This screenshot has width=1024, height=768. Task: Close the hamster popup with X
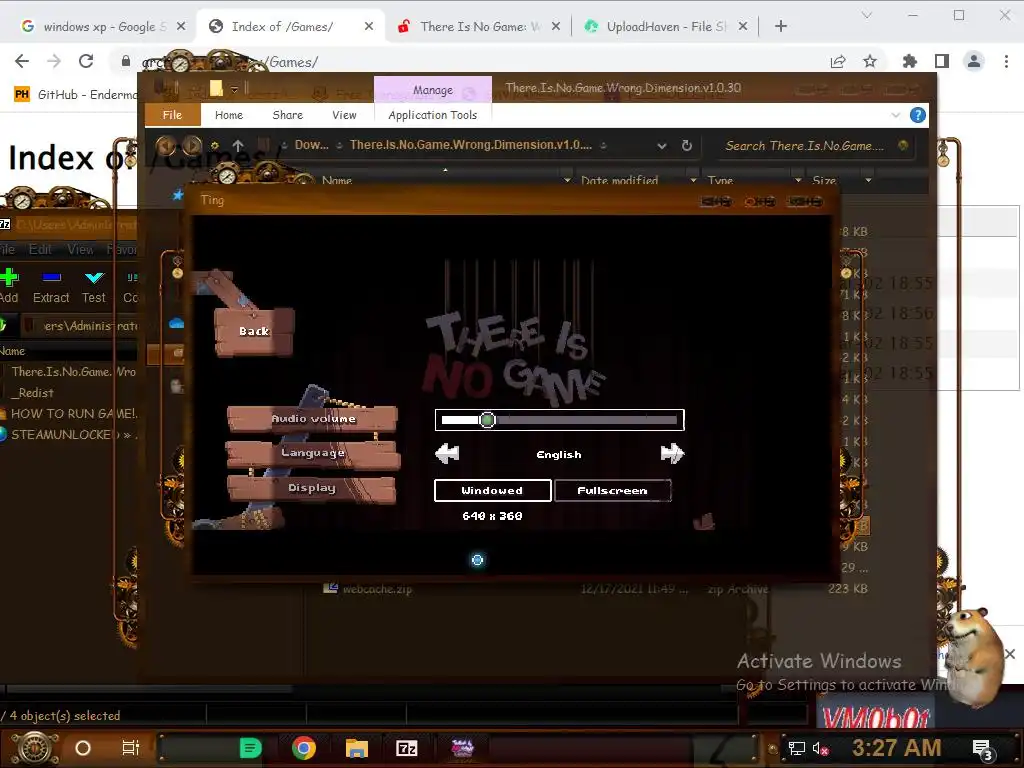click(1010, 654)
